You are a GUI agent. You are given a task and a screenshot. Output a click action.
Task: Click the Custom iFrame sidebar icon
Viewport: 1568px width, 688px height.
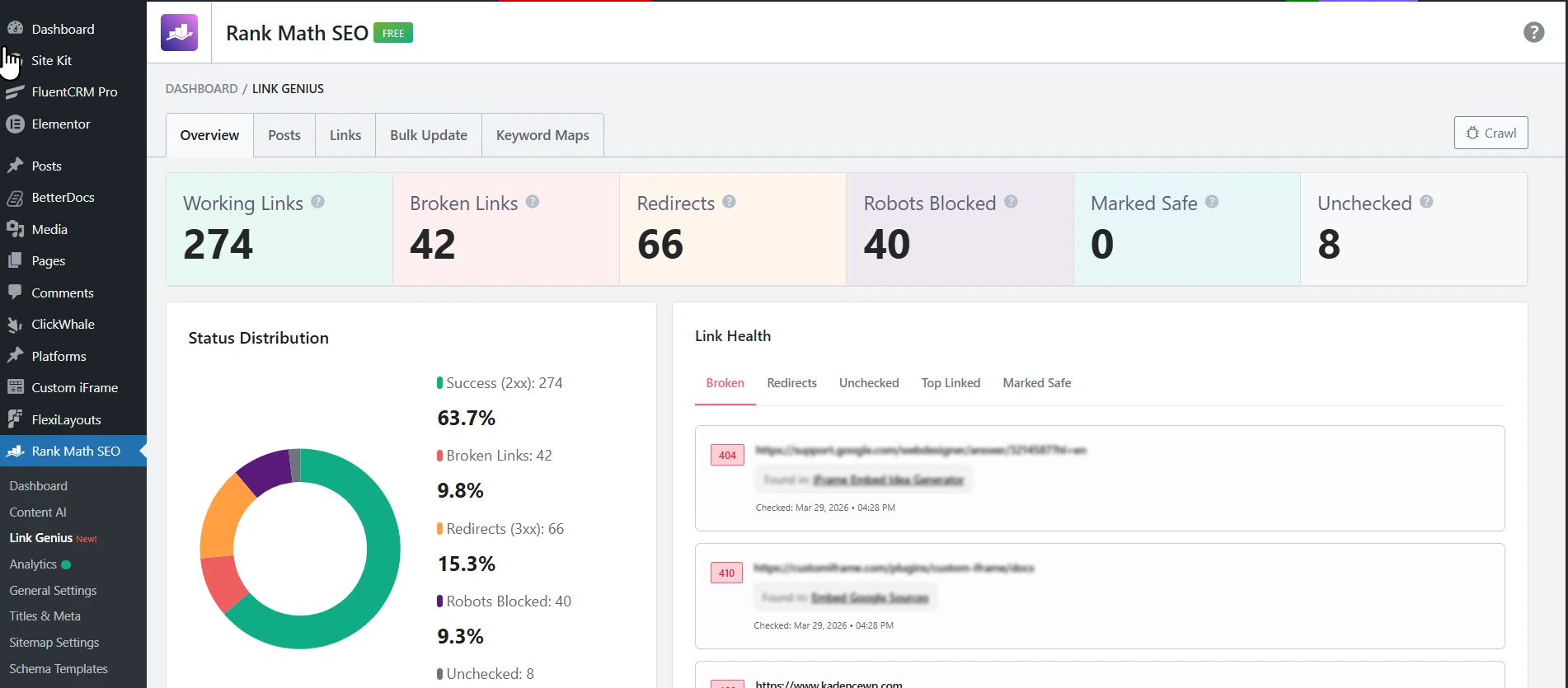(15, 387)
